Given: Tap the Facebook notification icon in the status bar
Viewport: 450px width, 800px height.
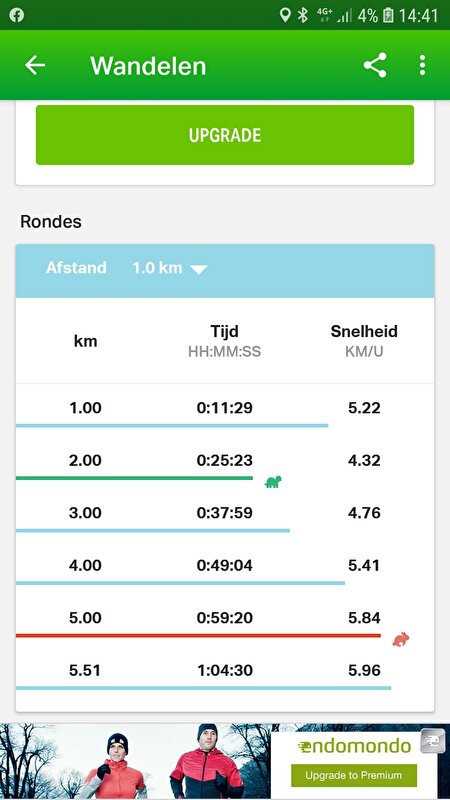Looking at the screenshot, I should click(16, 15).
